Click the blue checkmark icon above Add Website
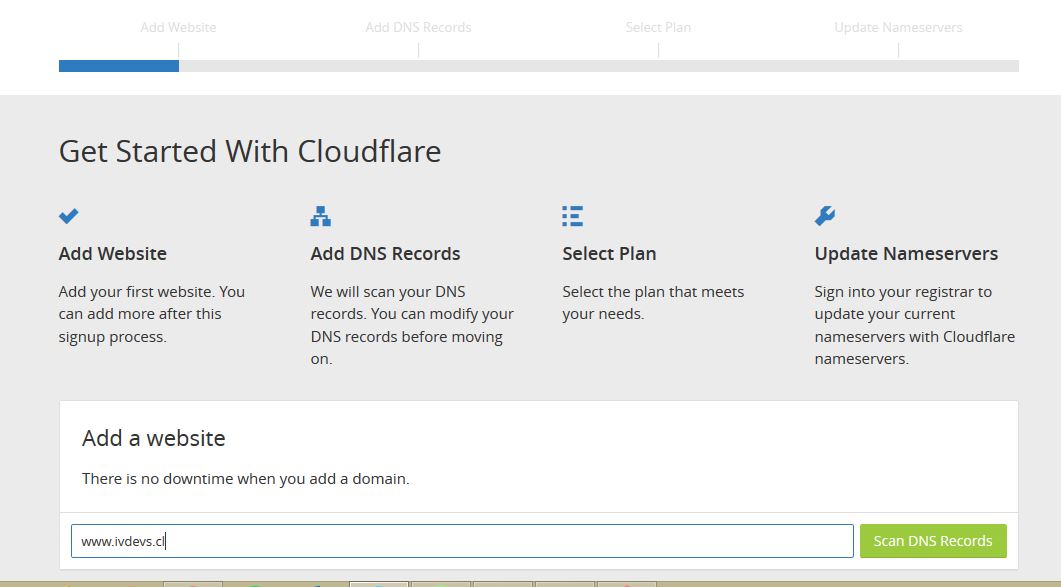The height and width of the screenshot is (587, 1061). click(68, 216)
